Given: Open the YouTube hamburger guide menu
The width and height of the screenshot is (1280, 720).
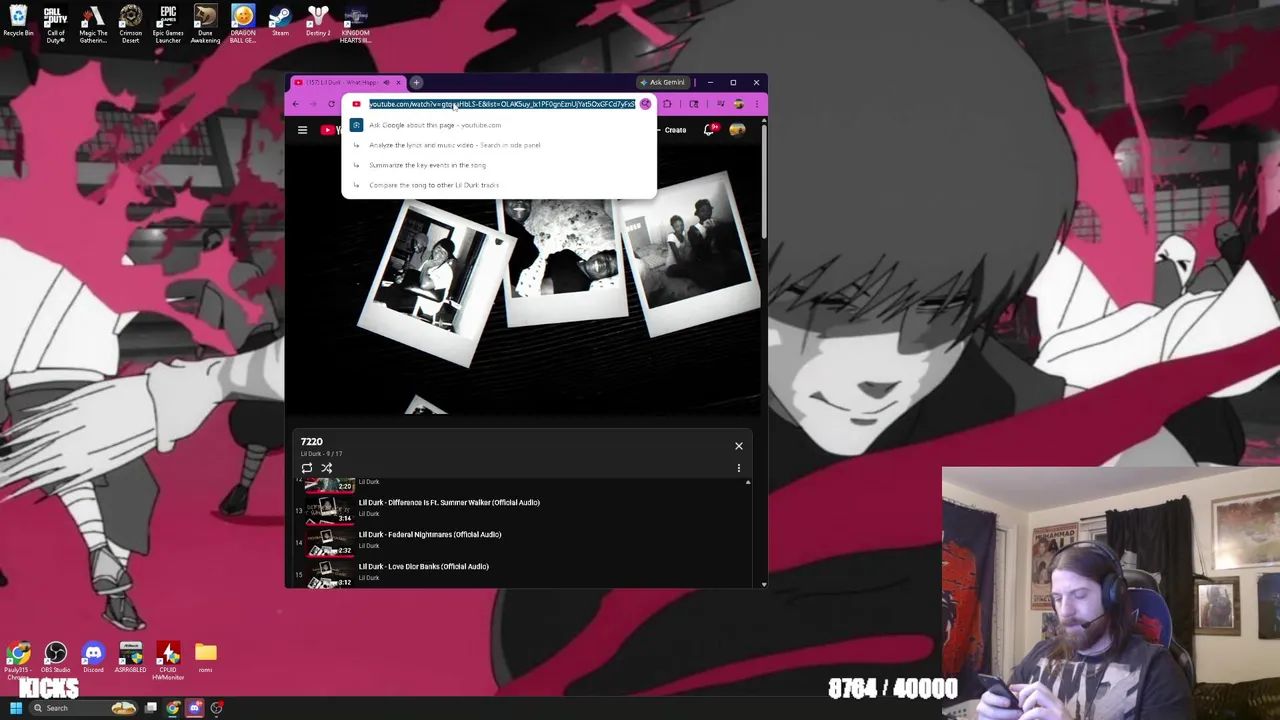Looking at the screenshot, I should tap(302, 130).
